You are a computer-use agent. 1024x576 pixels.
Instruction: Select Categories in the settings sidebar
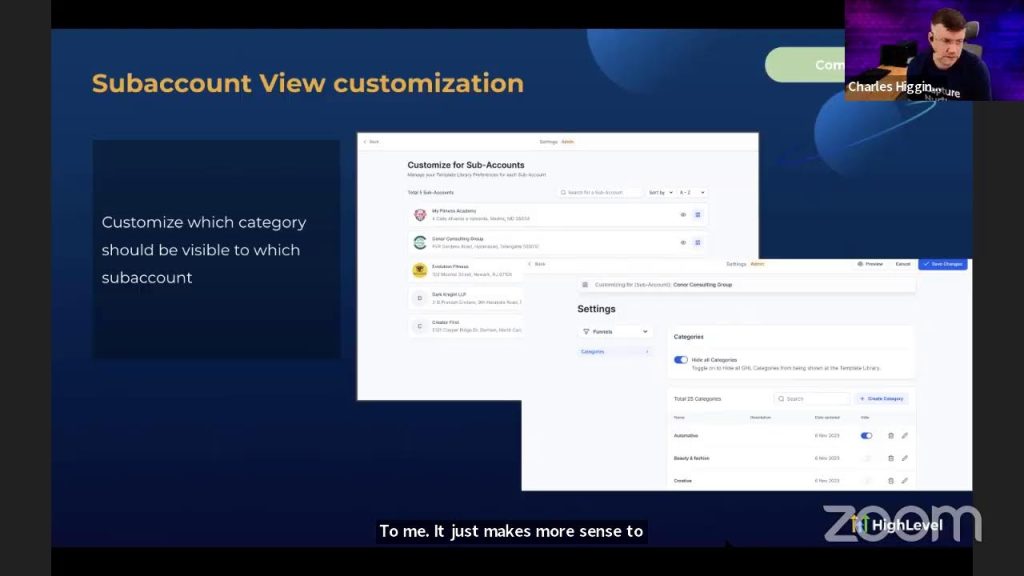(615, 351)
